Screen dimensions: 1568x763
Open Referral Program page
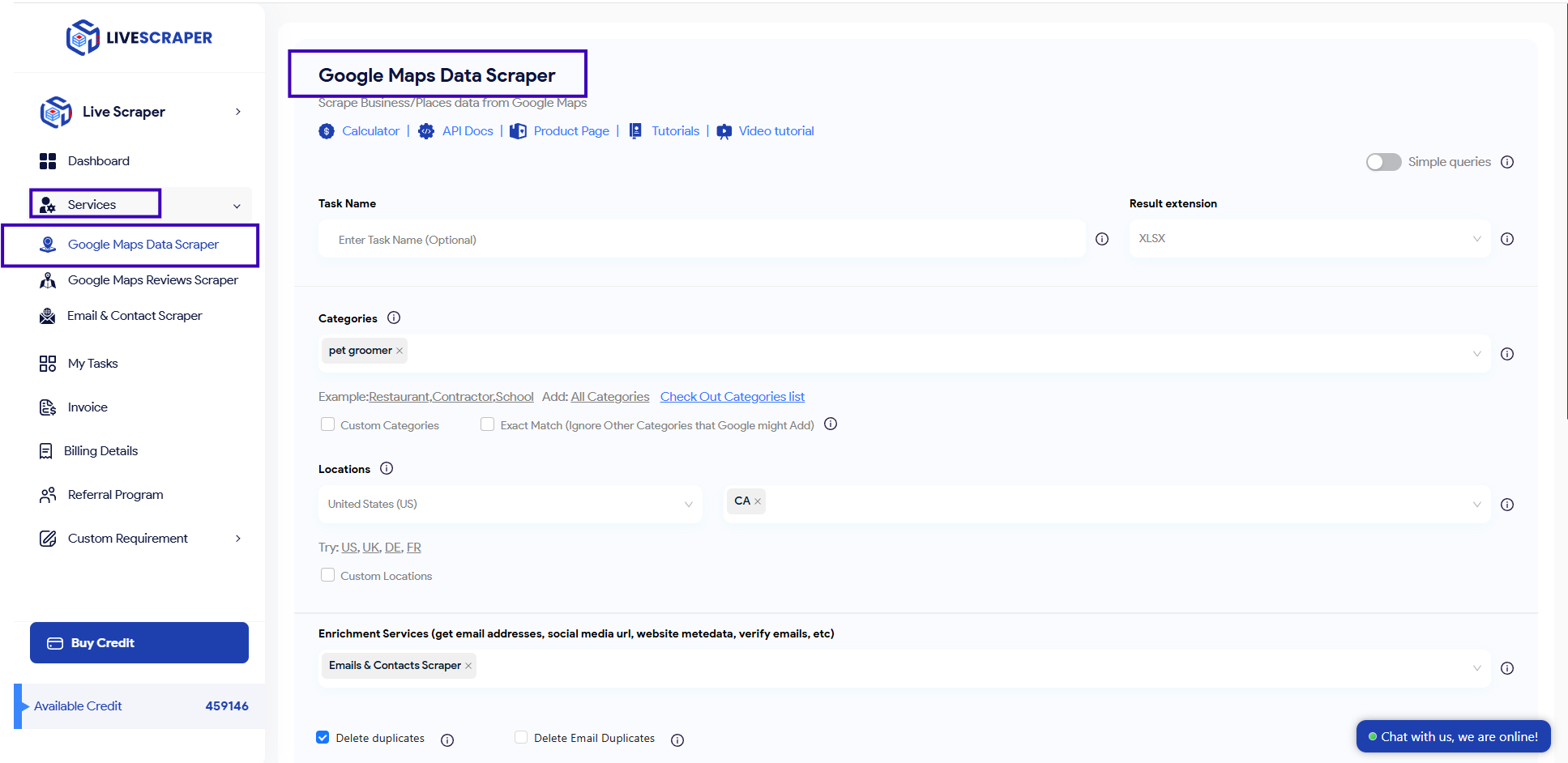(x=116, y=495)
